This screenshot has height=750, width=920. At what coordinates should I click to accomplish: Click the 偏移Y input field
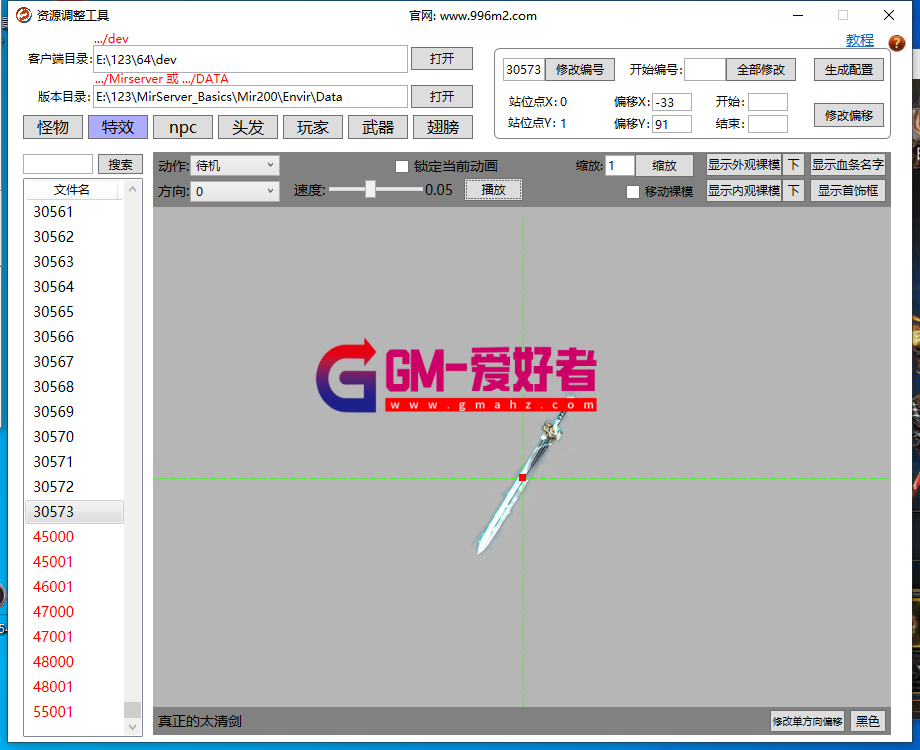[x=672, y=124]
